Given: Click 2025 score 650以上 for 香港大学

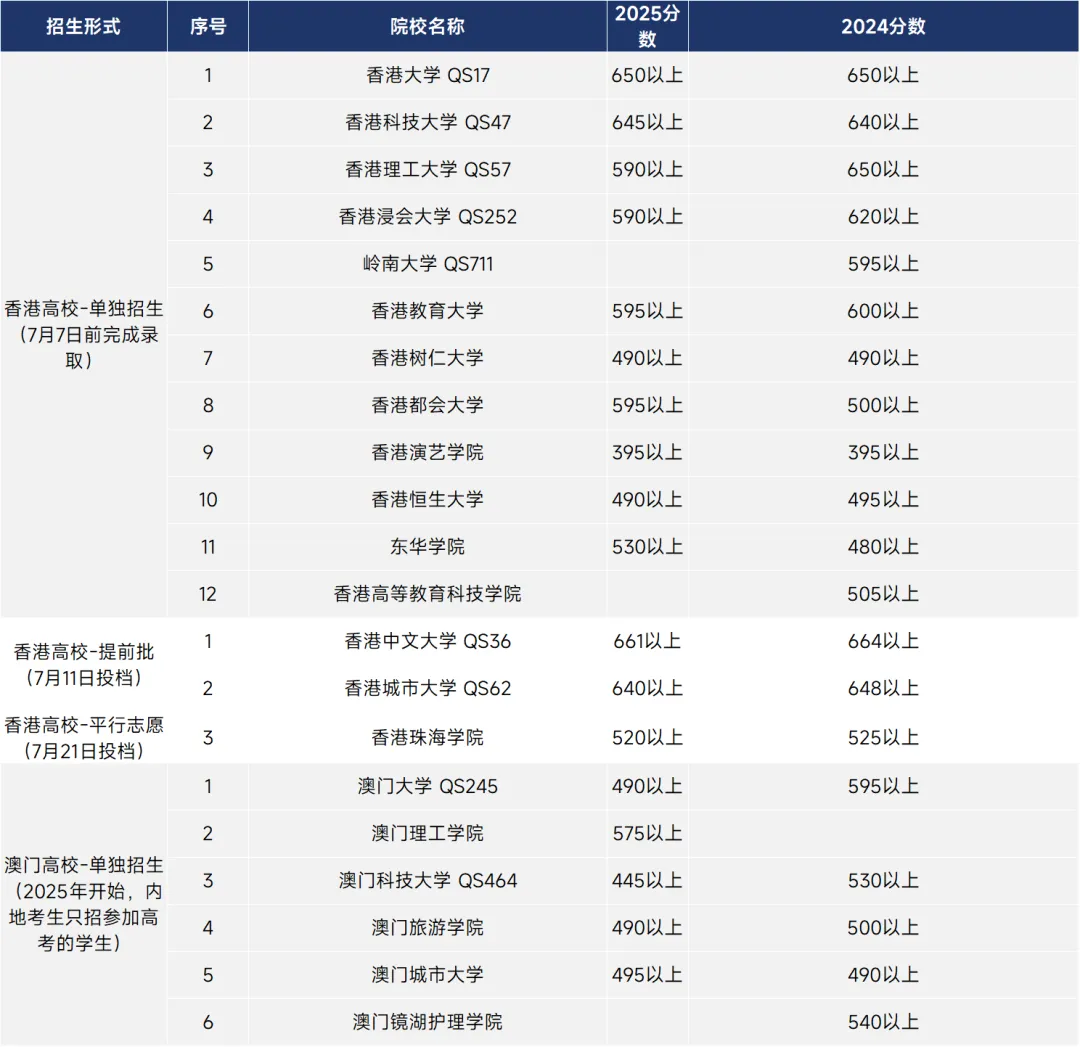Looking at the screenshot, I should (x=647, y=75).
